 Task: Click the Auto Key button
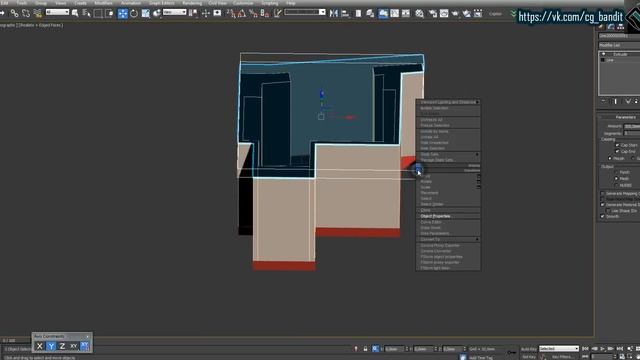pos(529,349)
